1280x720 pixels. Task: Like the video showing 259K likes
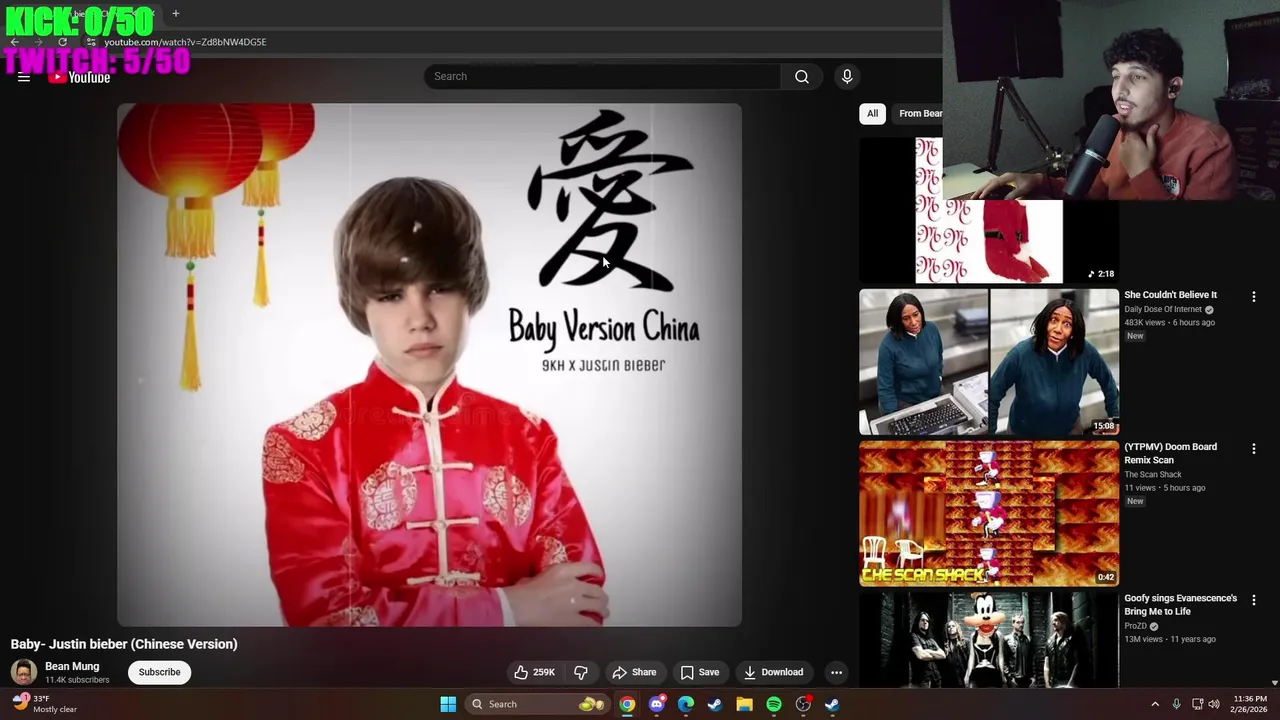534,672
